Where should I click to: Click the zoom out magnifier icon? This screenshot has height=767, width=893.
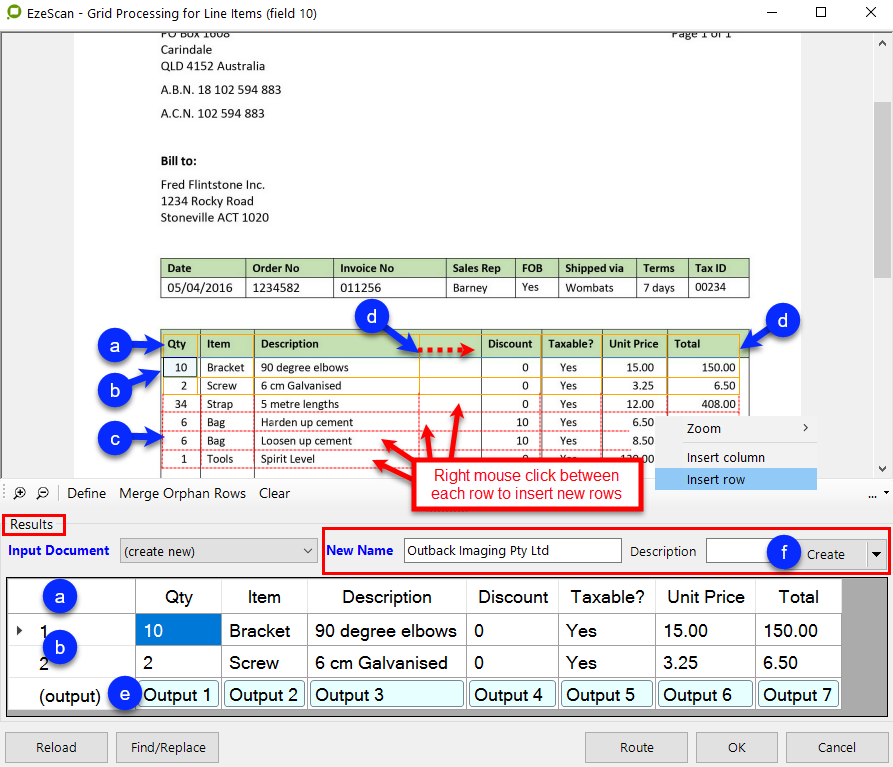click(43, 493)
